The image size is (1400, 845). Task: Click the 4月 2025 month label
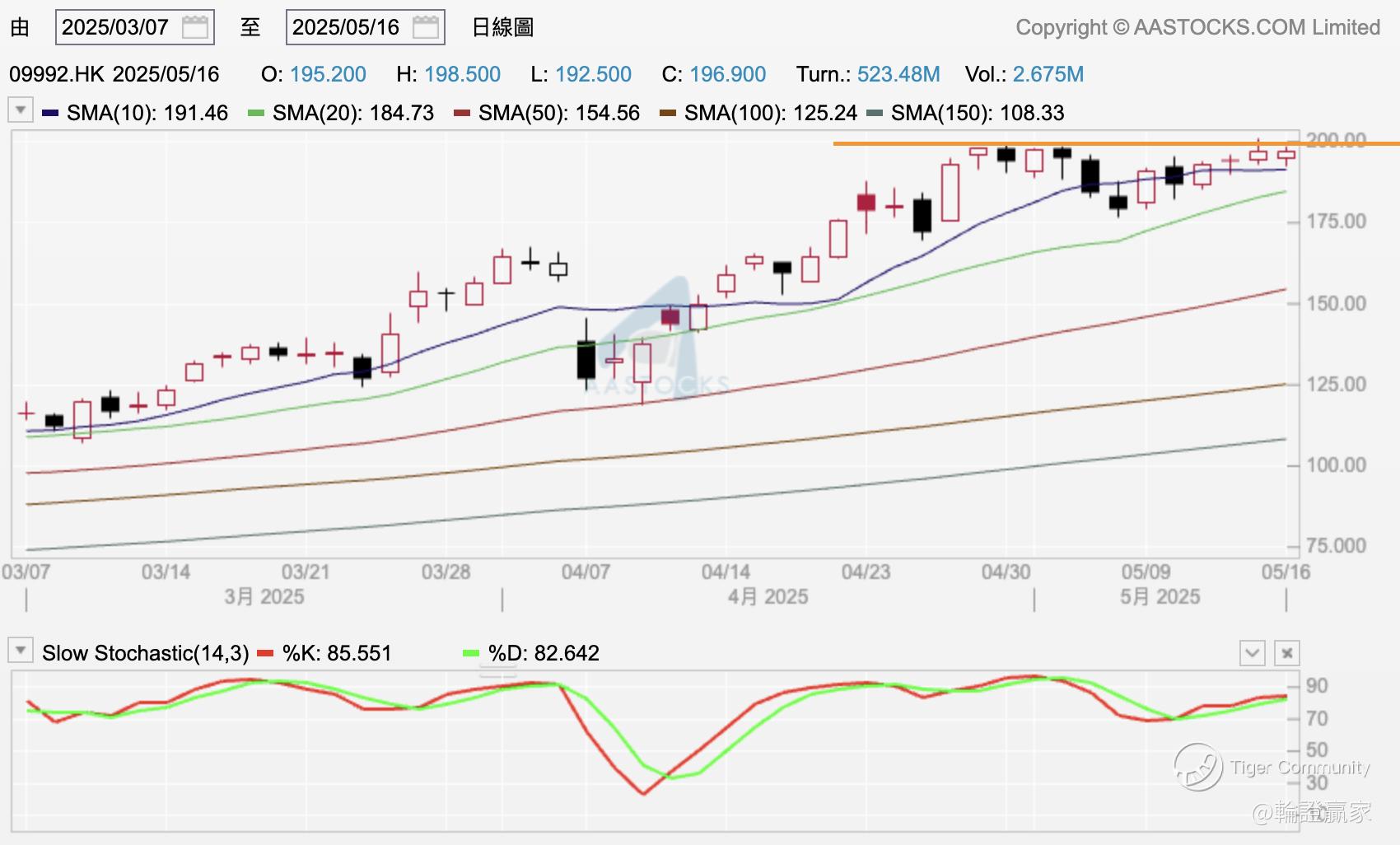click(x=768, y=596)
